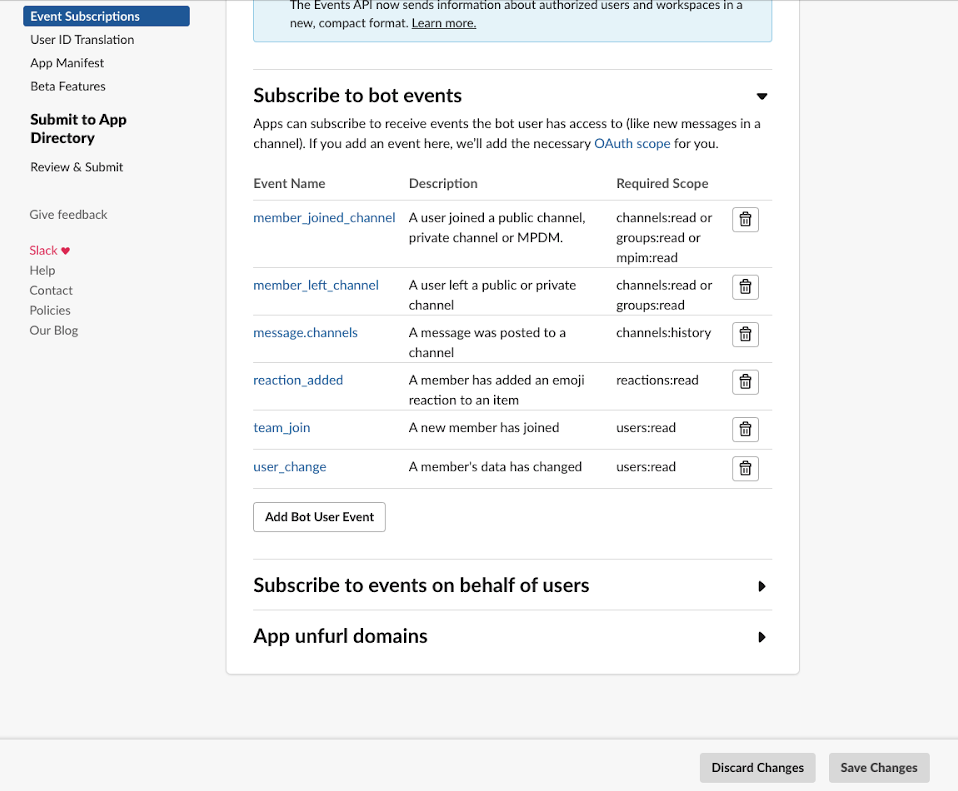The width and height of the screenshot is (958, 791).
Task: Click the Subscribe to bot events heading
Action: pos(357,96)
